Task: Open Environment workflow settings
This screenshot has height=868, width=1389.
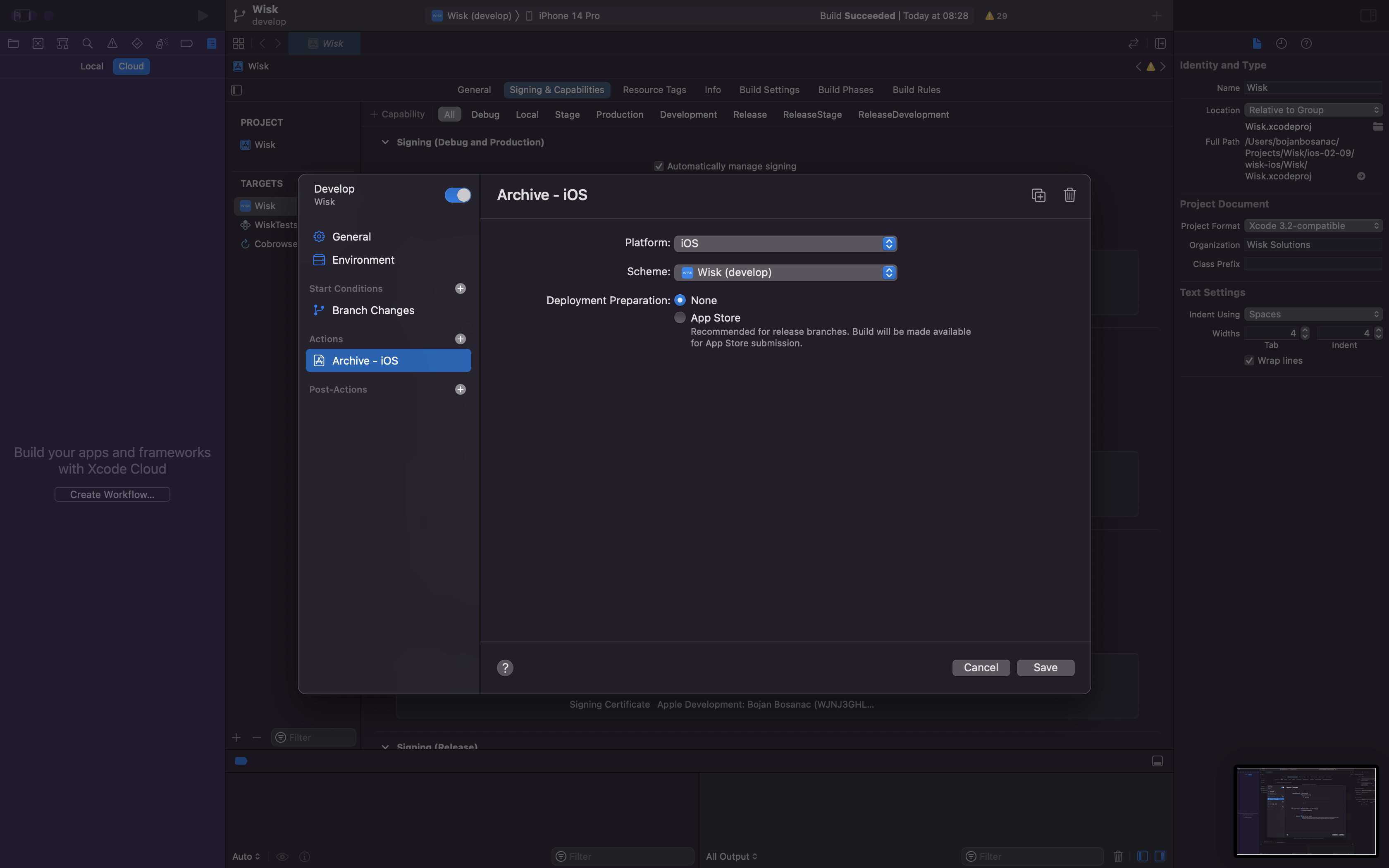Action: click(389, 260)
